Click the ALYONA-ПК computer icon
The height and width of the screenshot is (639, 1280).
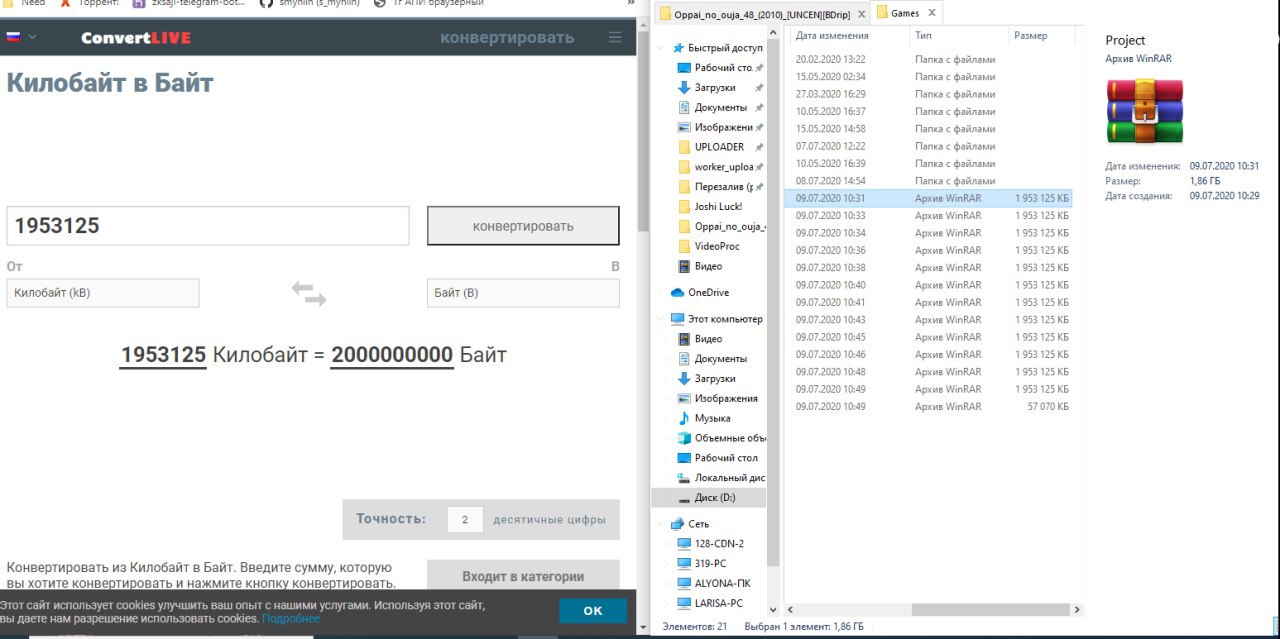point(684,583)
